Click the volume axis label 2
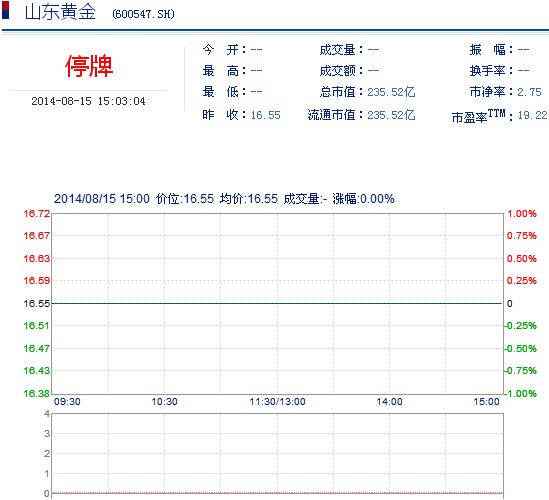549x500 pixels. pos(47,453)
